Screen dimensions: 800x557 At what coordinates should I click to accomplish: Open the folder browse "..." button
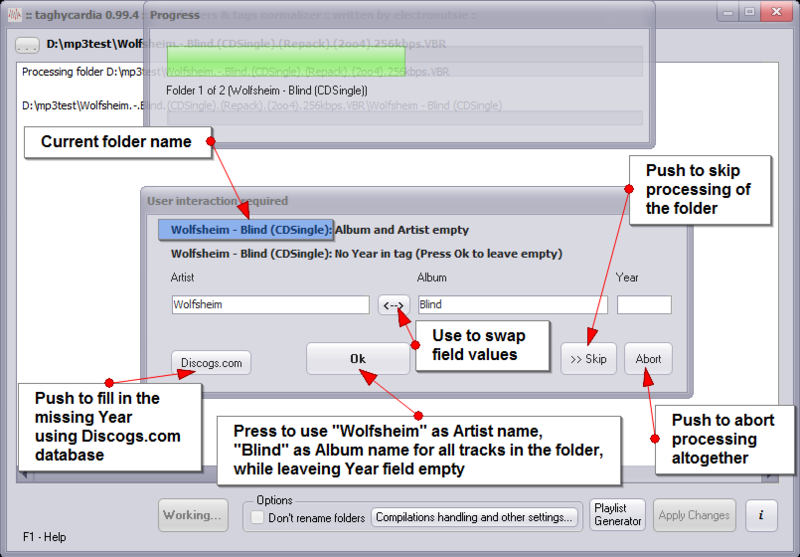tap(27, 45)
